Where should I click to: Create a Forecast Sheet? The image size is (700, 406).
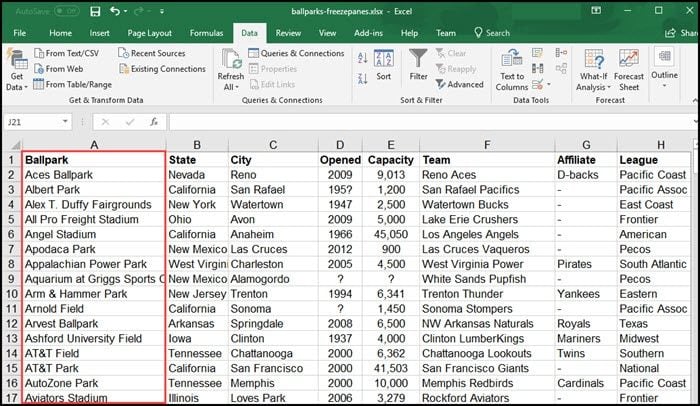[x=629, y=71]
